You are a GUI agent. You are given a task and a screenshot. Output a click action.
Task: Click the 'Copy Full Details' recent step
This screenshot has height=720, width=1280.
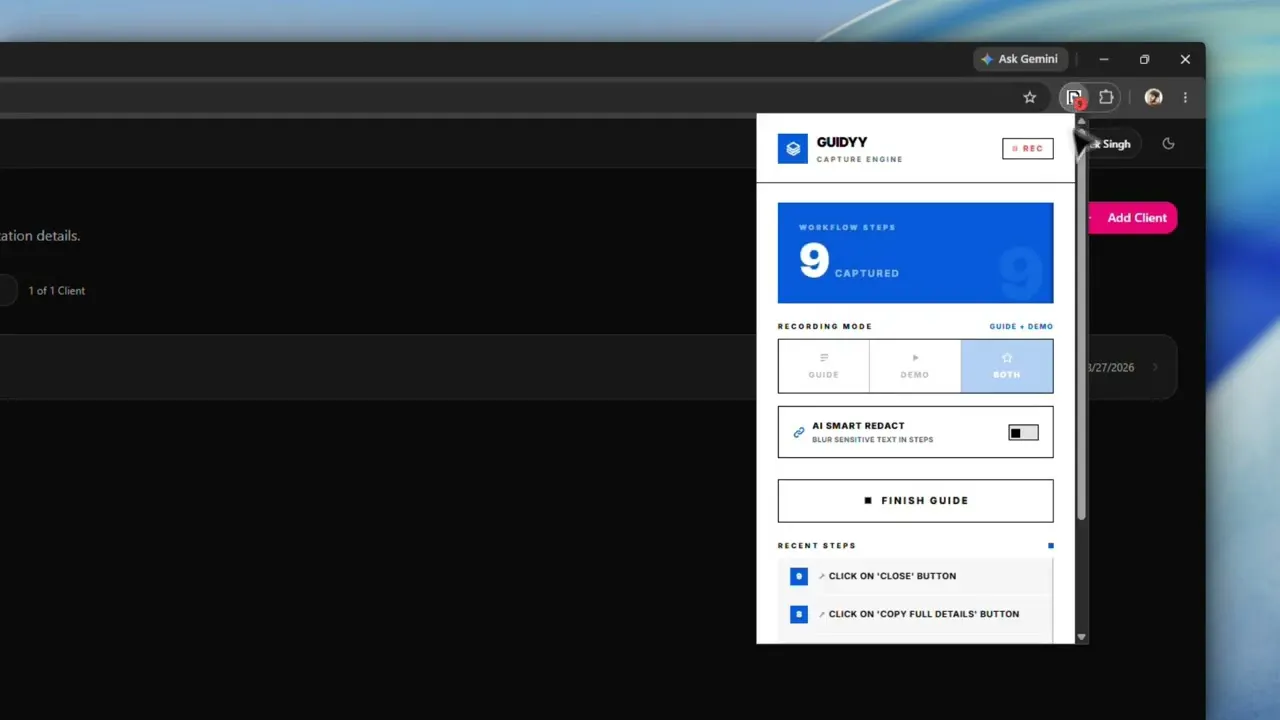coord(915,614)
